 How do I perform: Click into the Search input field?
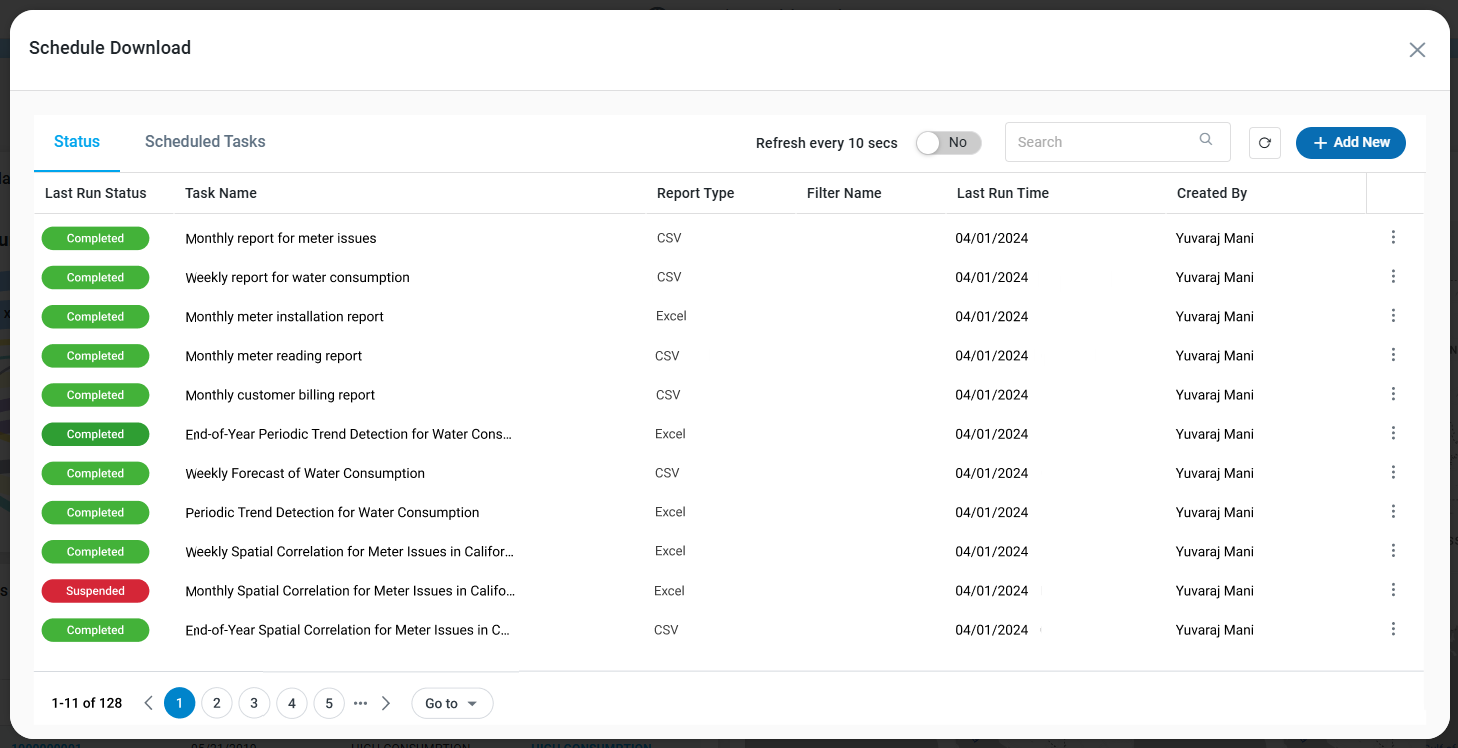click(1100, 142)
